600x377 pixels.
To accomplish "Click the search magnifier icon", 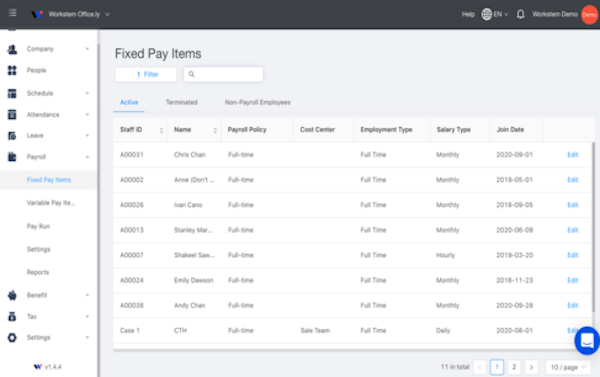I will tap(192, 74).
